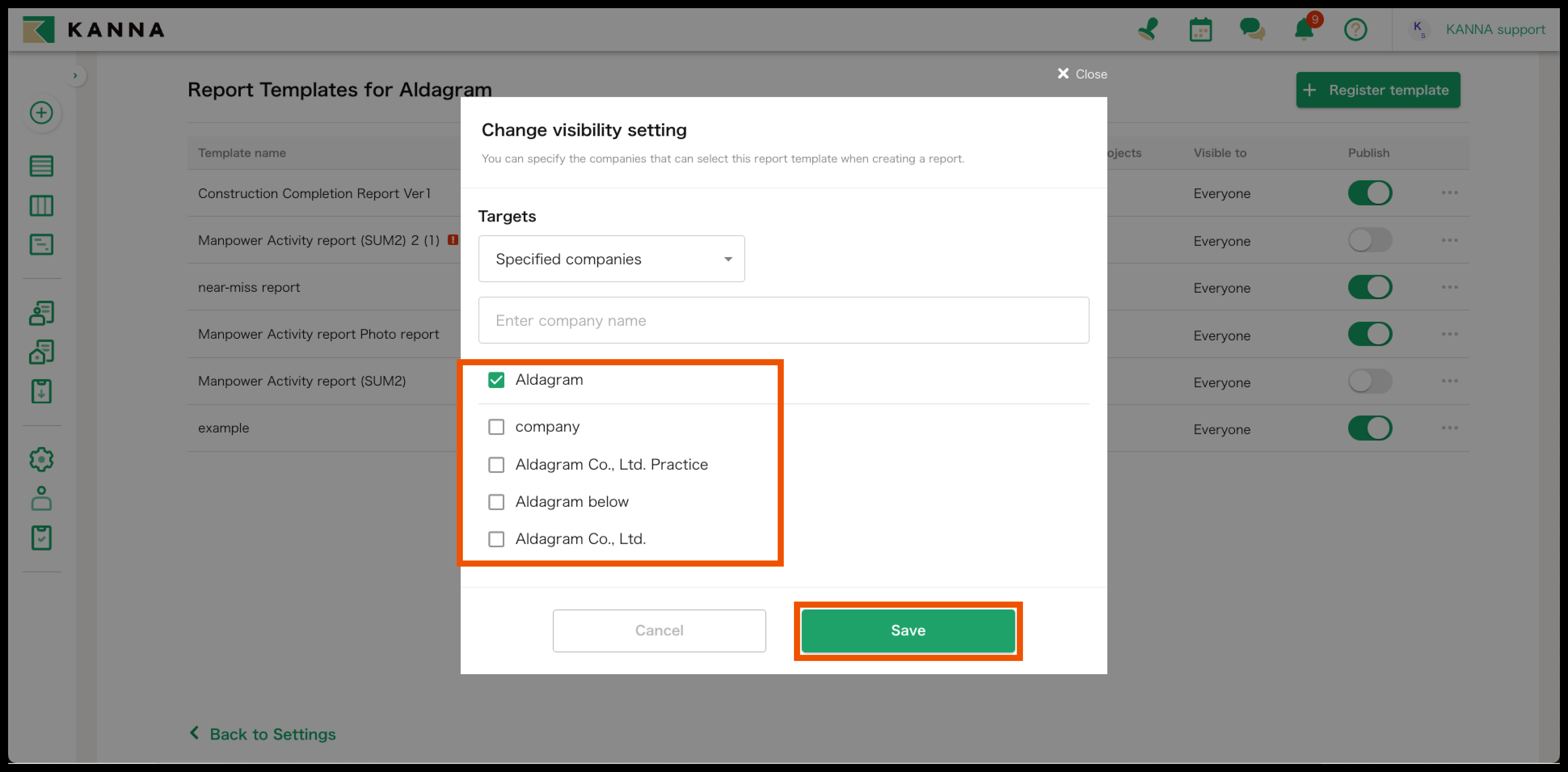Open more options for example template

point(1449,428)
